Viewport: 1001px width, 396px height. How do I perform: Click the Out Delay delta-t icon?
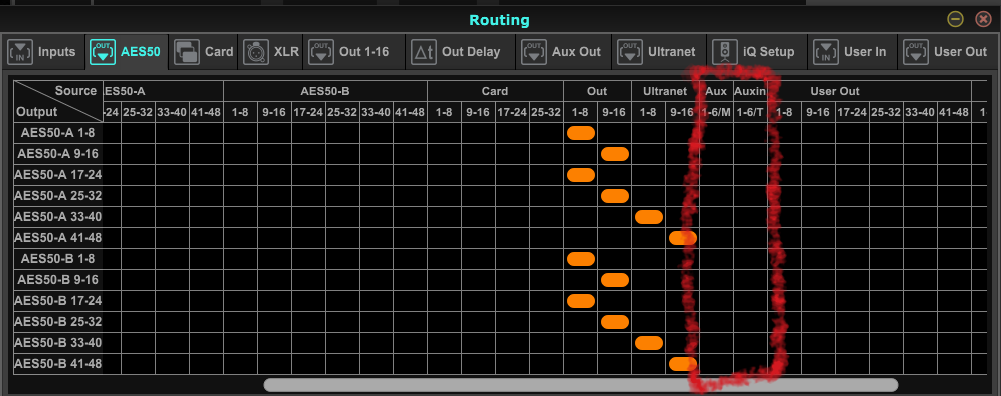(x=423, y=52)
